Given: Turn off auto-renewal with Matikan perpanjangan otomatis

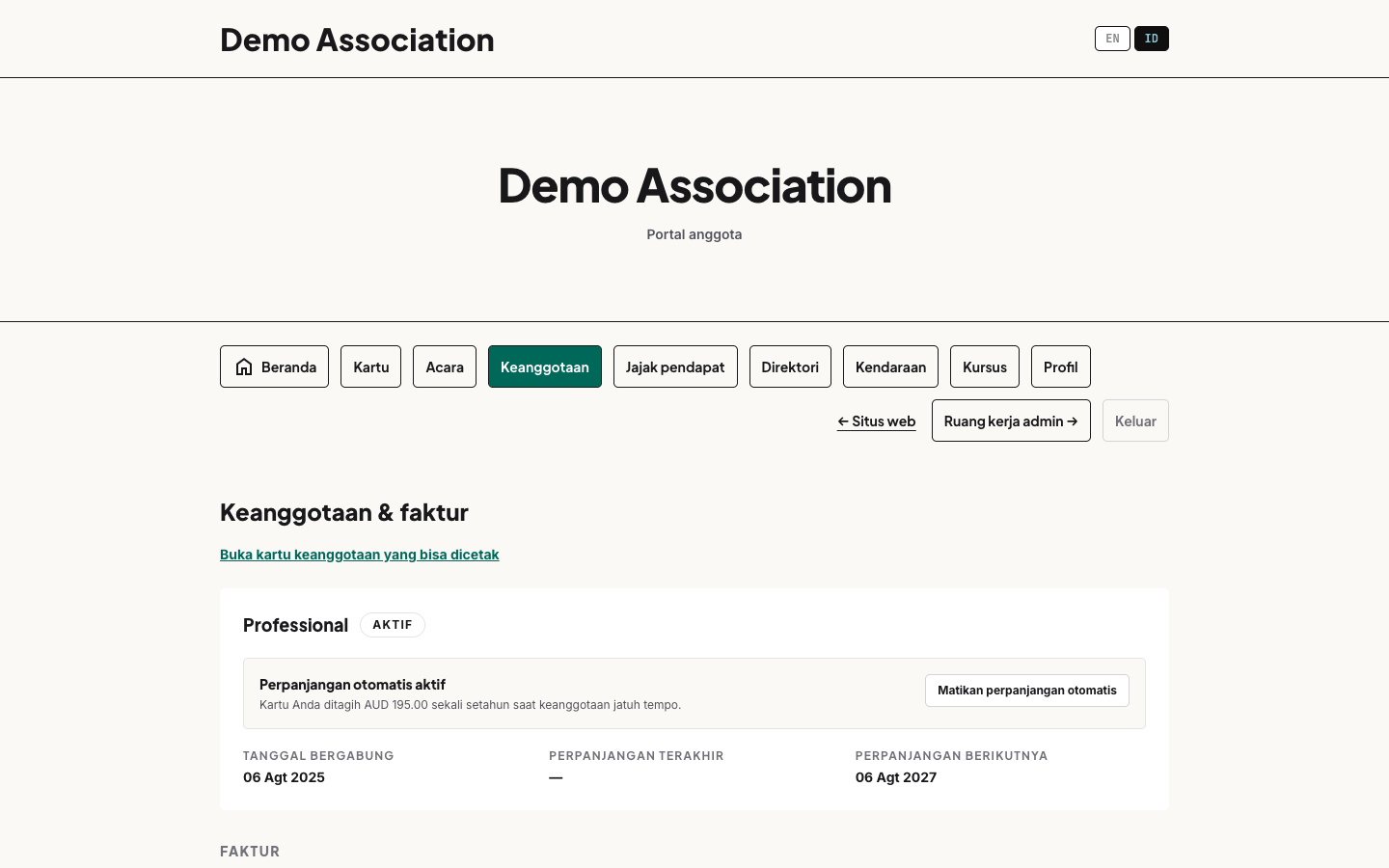Looking at the screenshot, I should (x=1027, y=691).
